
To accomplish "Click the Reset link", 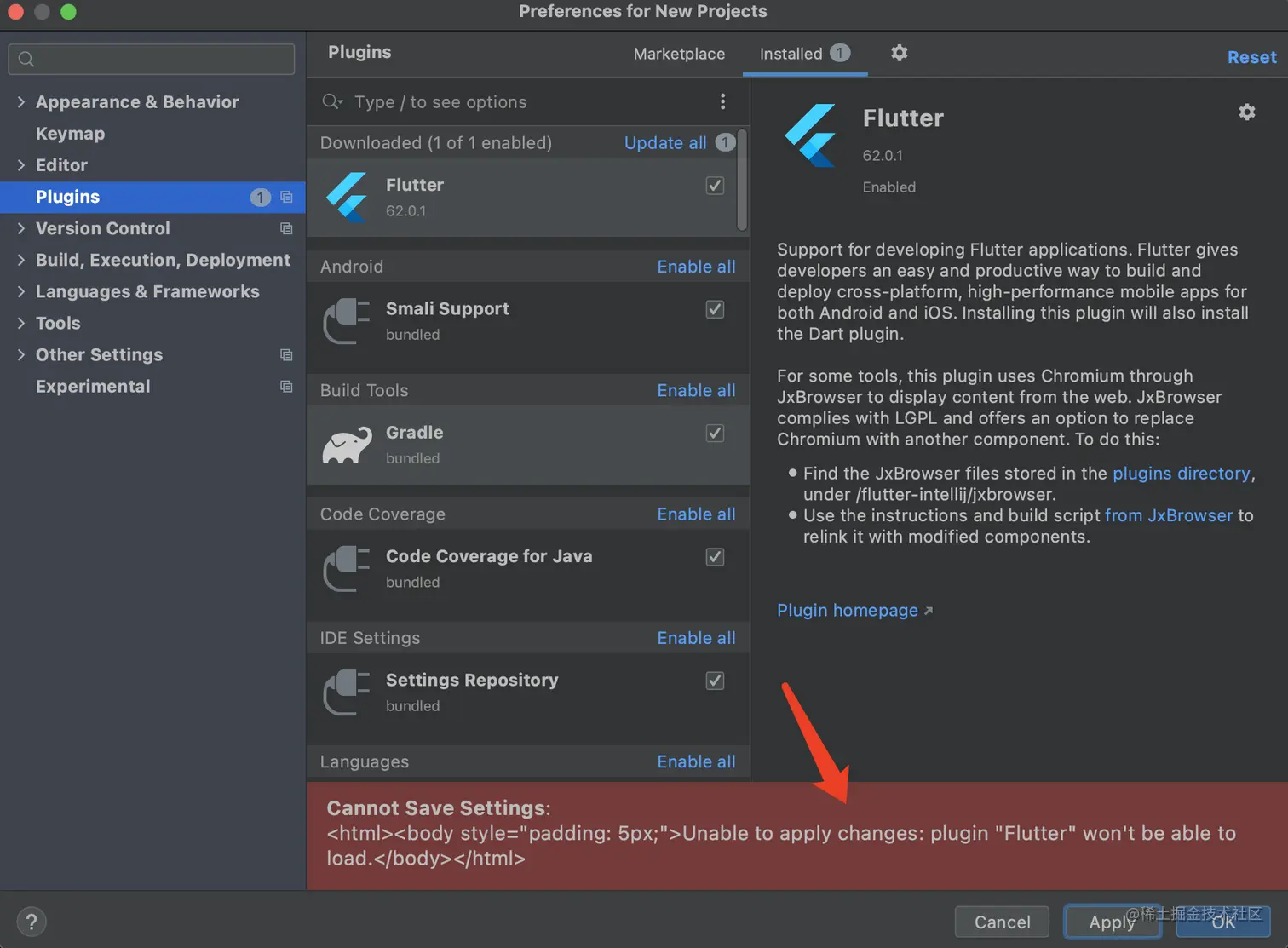I will [1251, 57].
